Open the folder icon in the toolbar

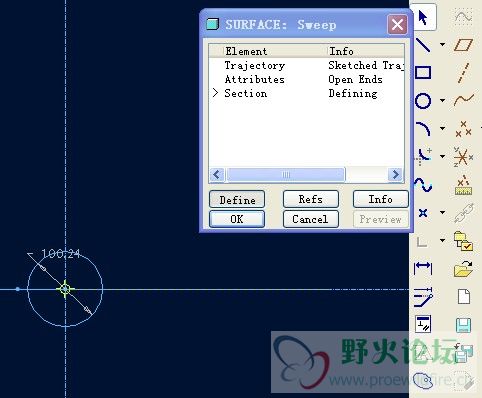click(x=463, y=269)
